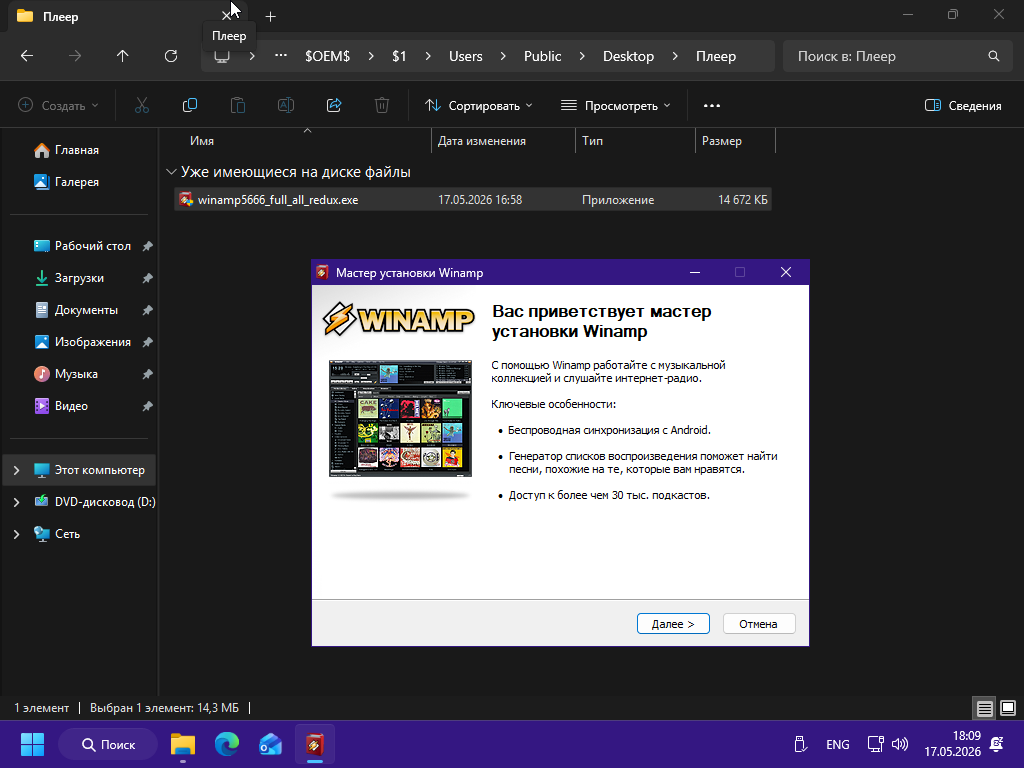Click the Share icon in toolbar
Image resolution: width=1024 pixels, height=768 pixels.
[x=334, y=105]
